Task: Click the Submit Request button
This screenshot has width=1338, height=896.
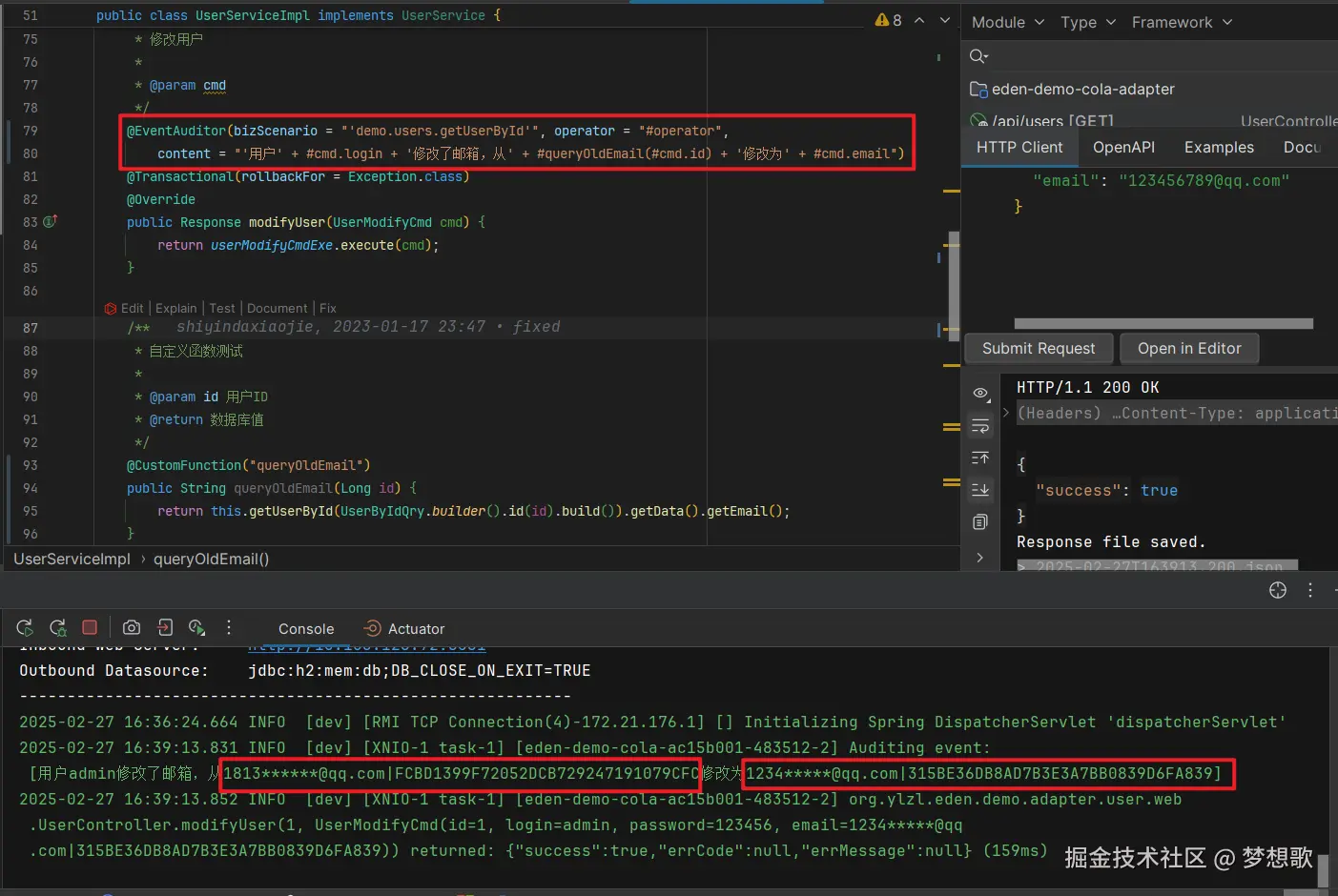Action: tap(1039, 348)
